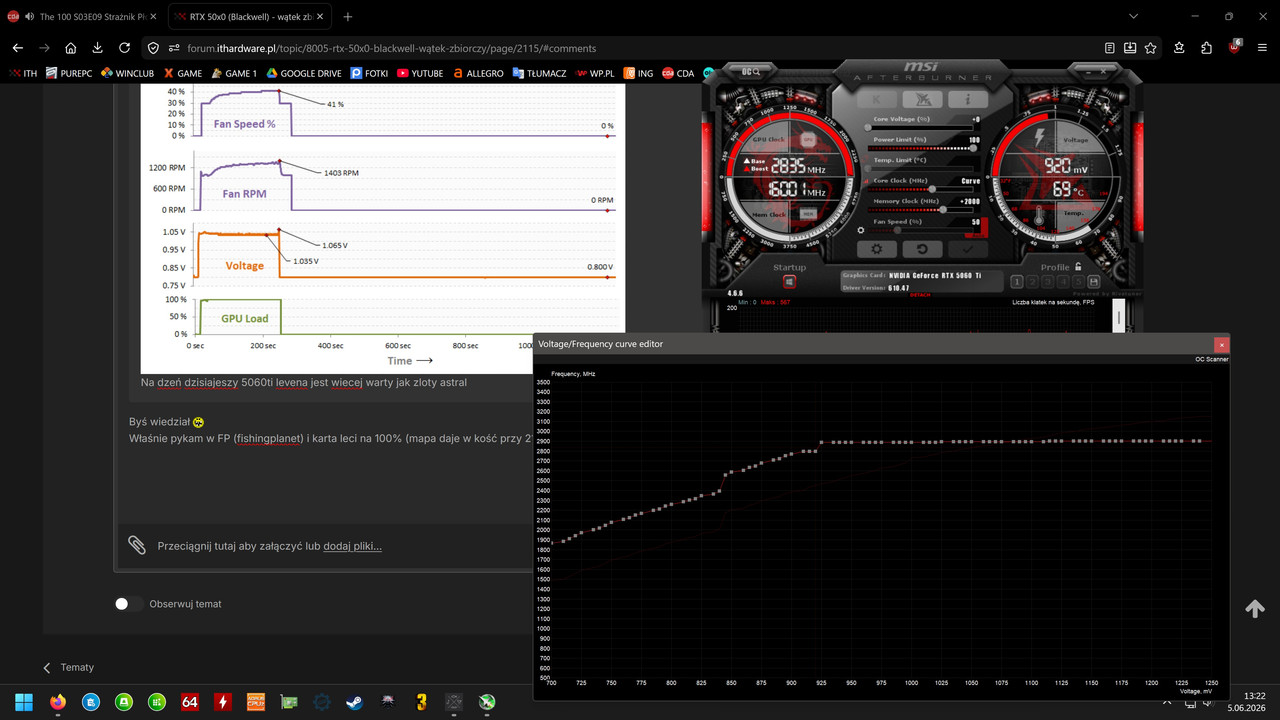This screenshot has width=1280, height=720.
Task: Go back to Tematy chevron
Action: pyautogui.click(x=47, y=667)
